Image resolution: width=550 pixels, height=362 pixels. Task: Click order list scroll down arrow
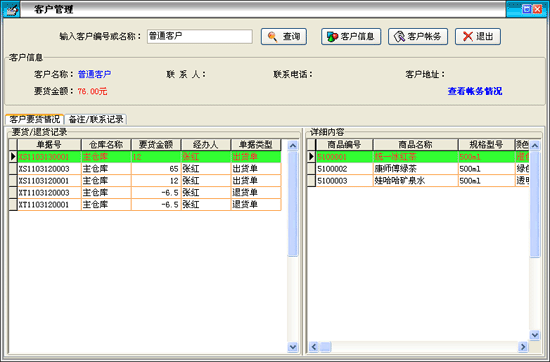(293, 347)
